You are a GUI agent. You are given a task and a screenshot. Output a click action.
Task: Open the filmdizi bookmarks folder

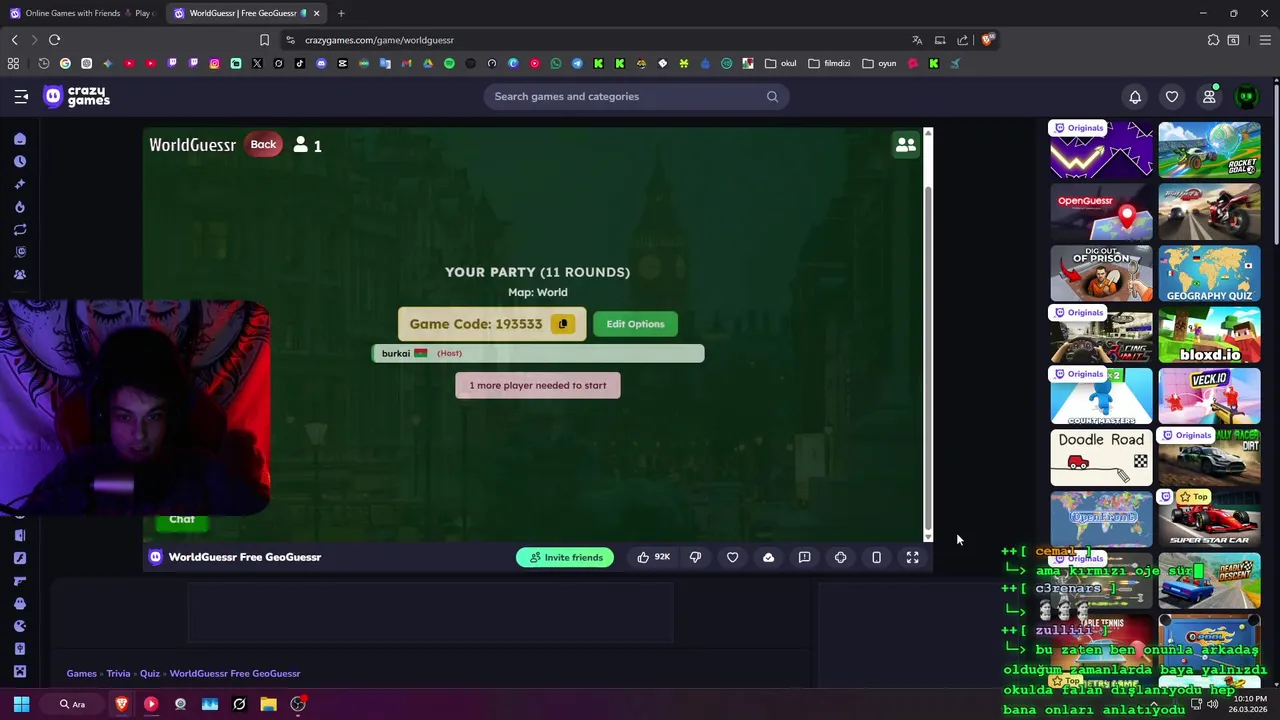[x=829, y=63]
